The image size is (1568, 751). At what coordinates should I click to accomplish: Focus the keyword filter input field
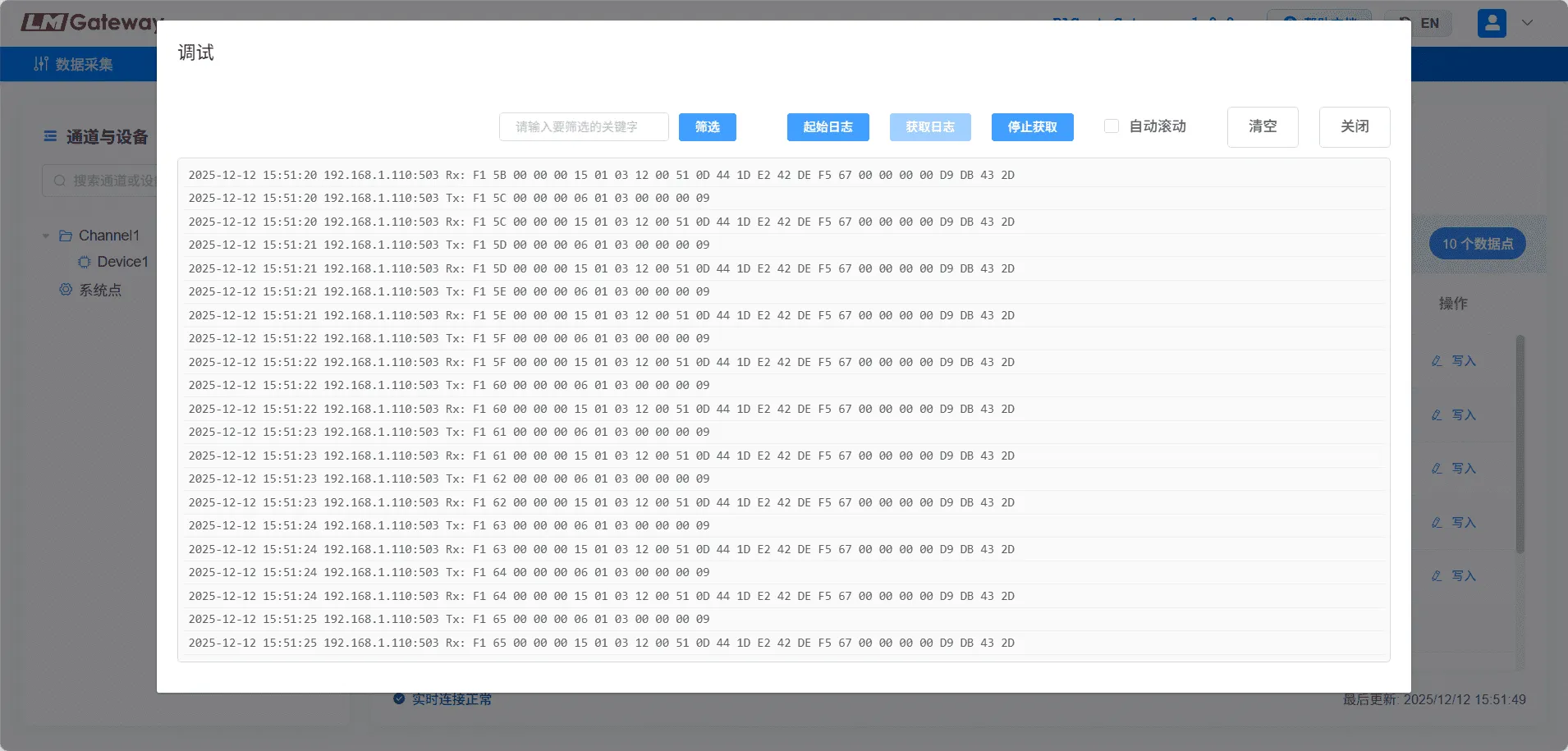point(584,127)
